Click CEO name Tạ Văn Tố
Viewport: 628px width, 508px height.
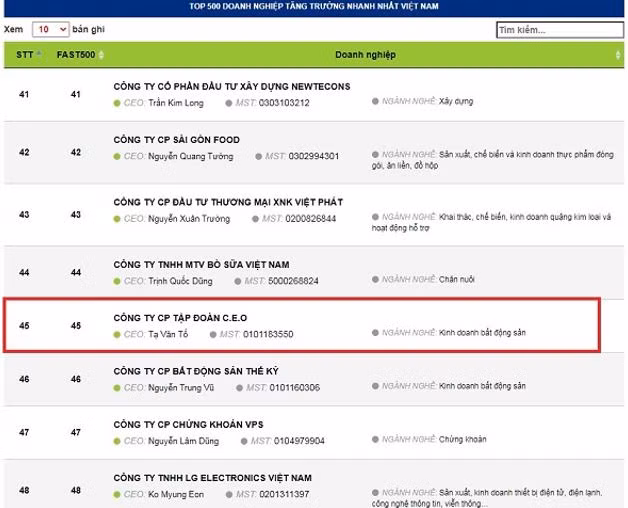168,334
